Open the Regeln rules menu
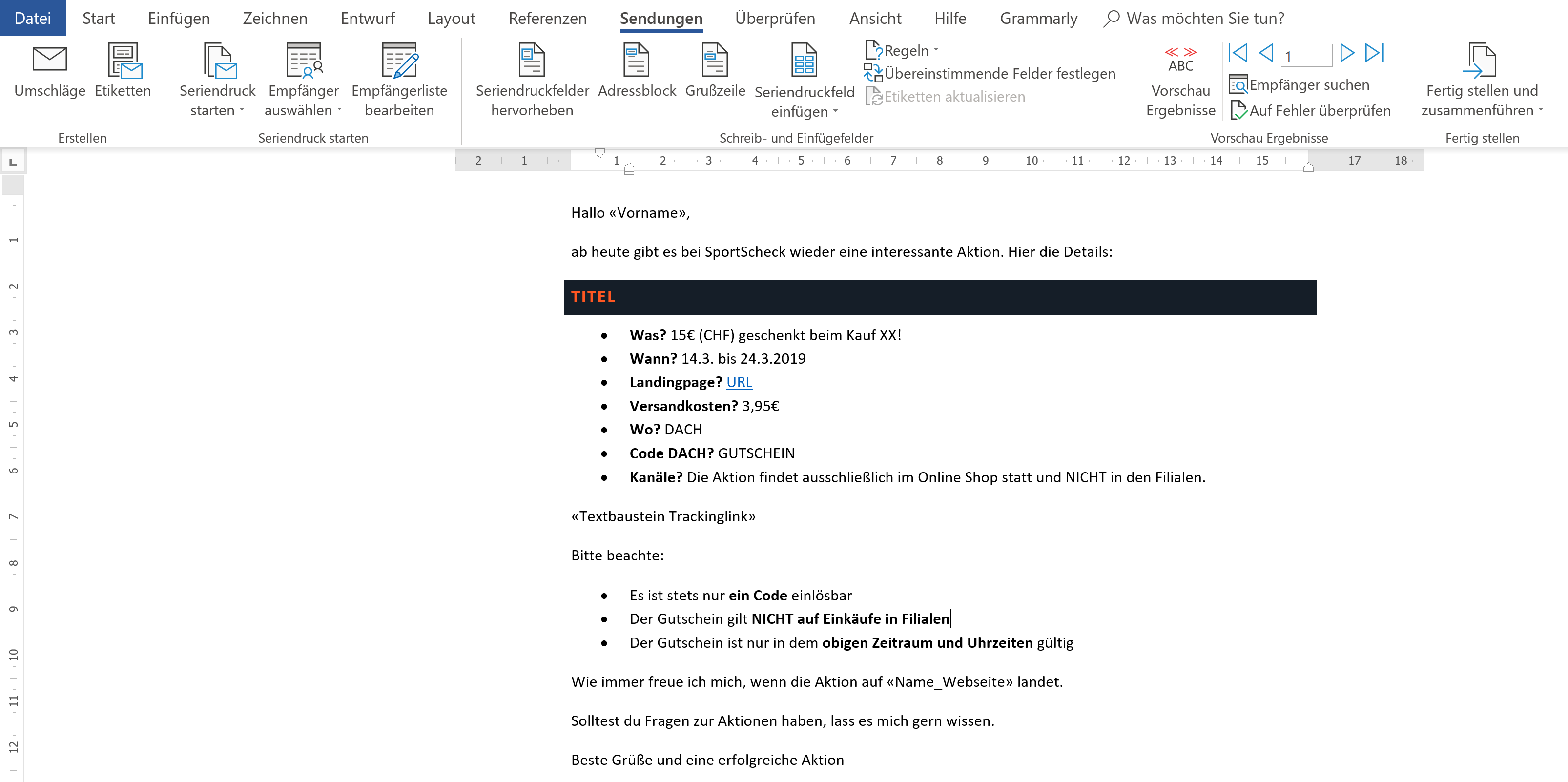The height and width of the screenshot is (782, 1568). 903,50
